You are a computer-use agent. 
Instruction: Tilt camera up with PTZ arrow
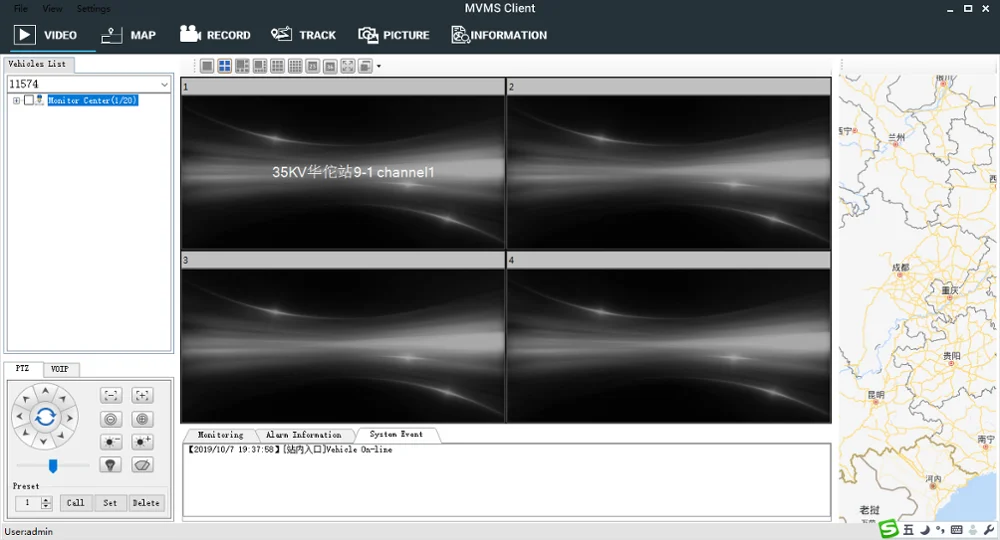[x=45, y=390]
